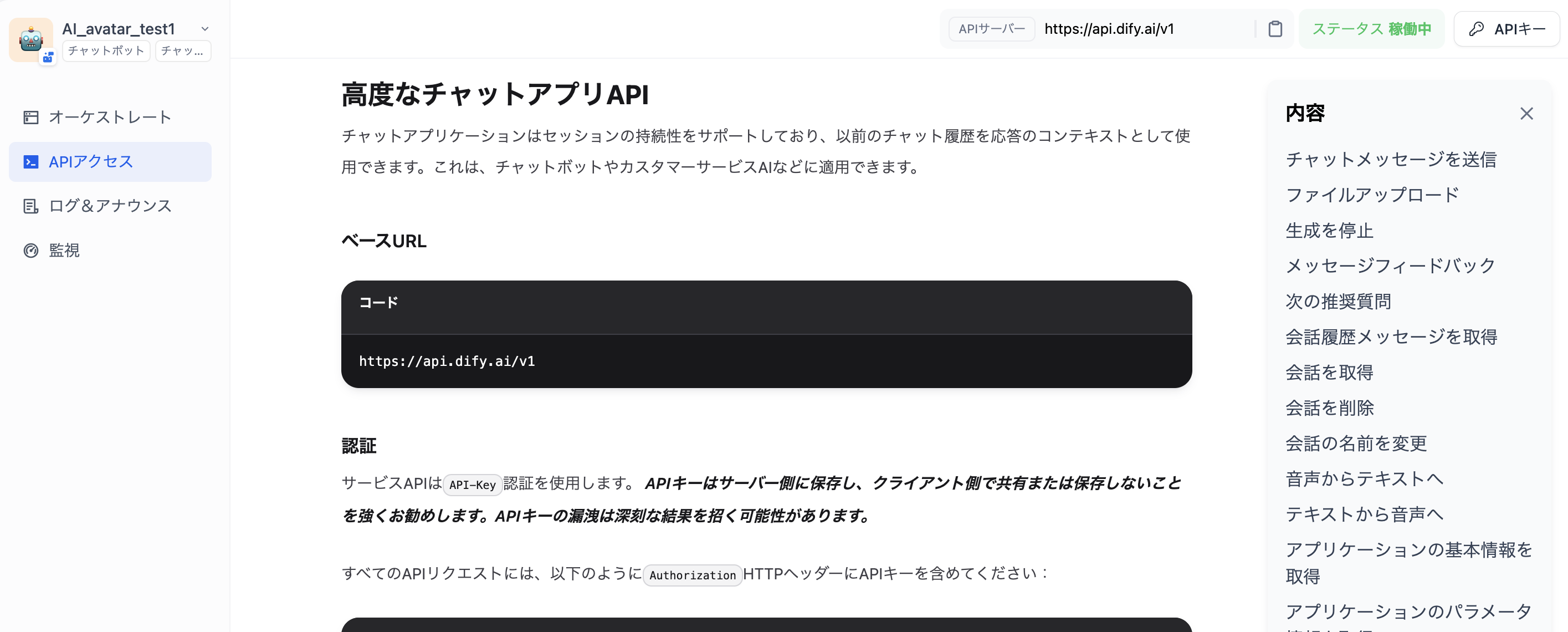Click the ステータス 稼働中 status indicator
The image size is (1568, 632).
(1371, 28)
